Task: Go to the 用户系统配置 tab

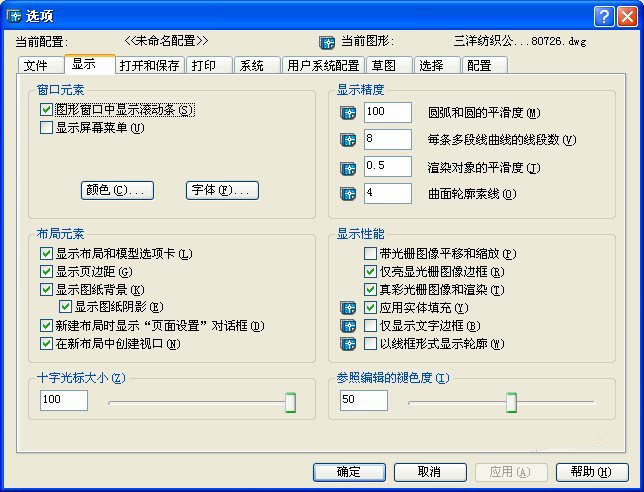Action: pos(323,65)
